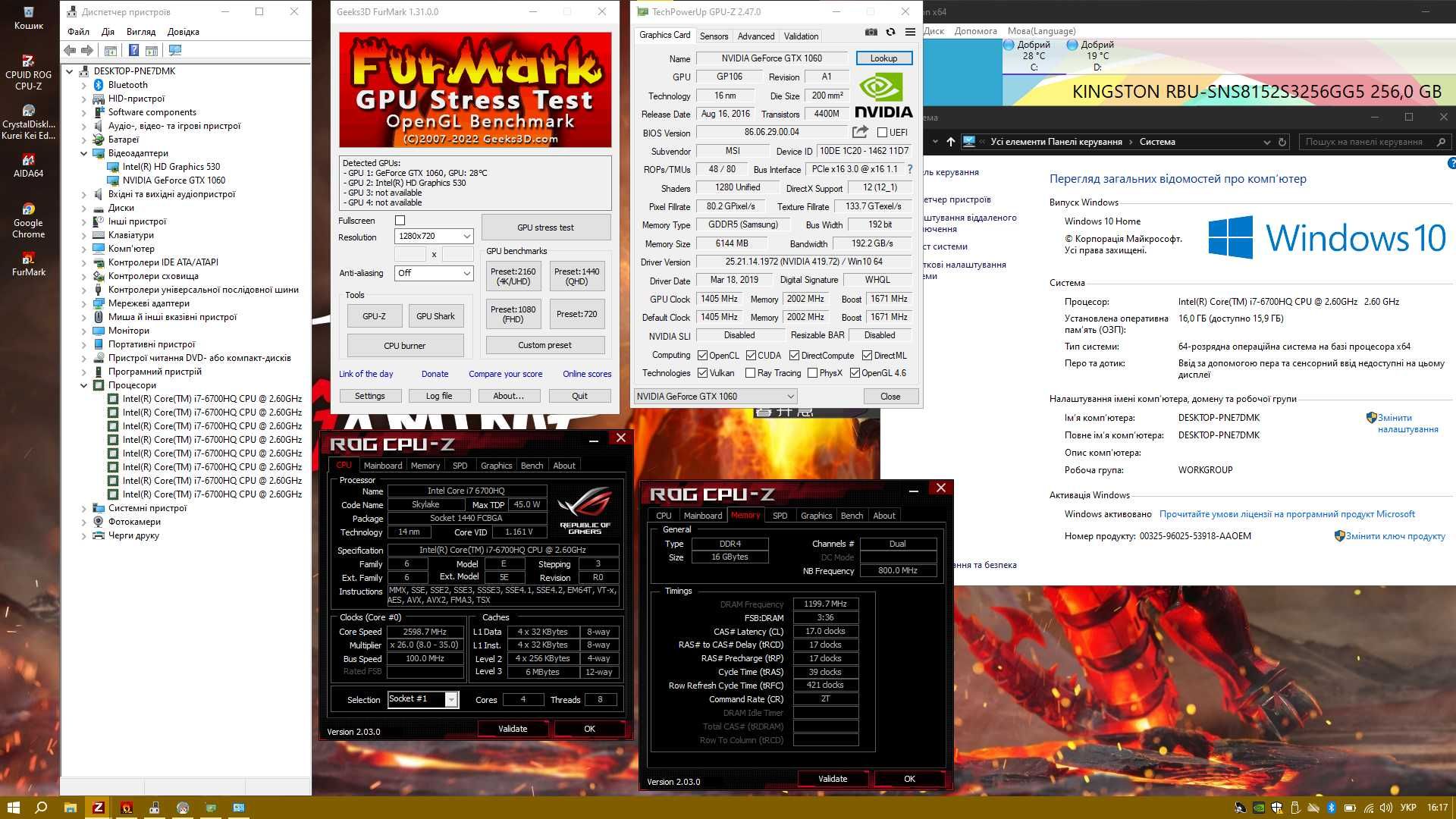Collapse the Процесори tree node
Image resolution: width=1456 pixels, height=819 pixels.
pos(83,385)
